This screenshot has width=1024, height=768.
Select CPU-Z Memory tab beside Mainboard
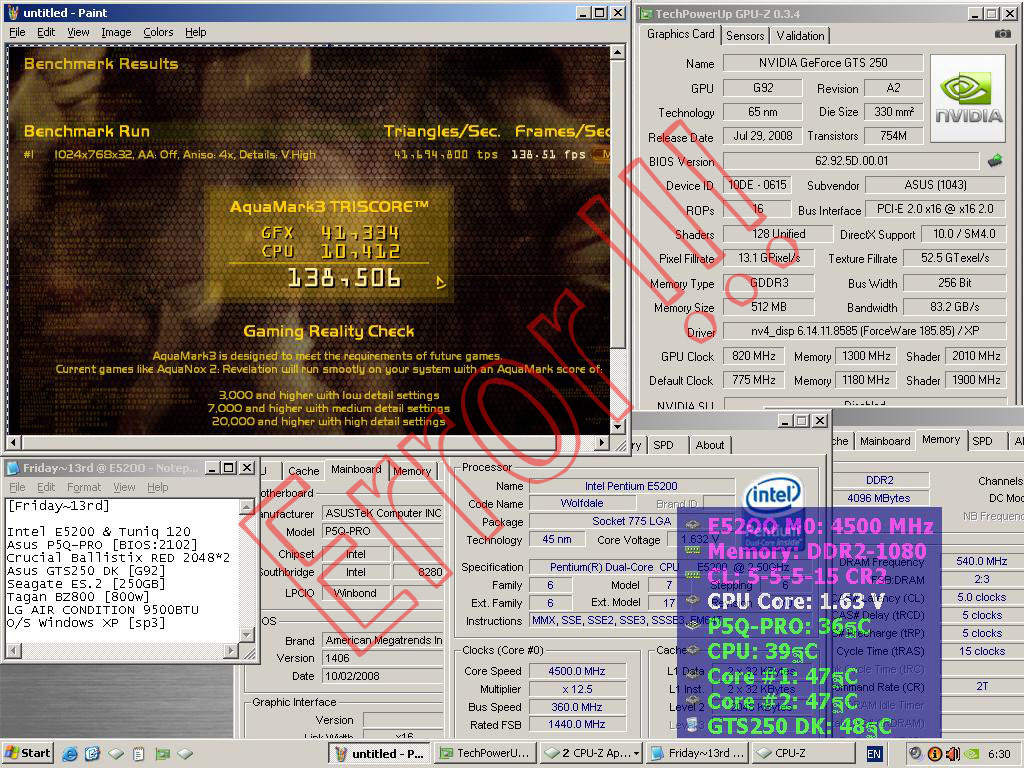412,471
